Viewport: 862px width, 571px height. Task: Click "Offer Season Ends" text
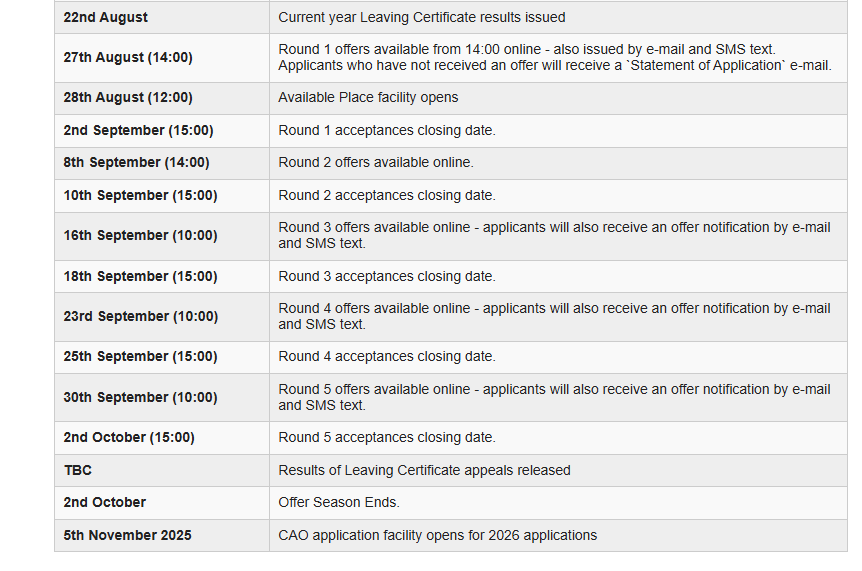coord(338,502)
